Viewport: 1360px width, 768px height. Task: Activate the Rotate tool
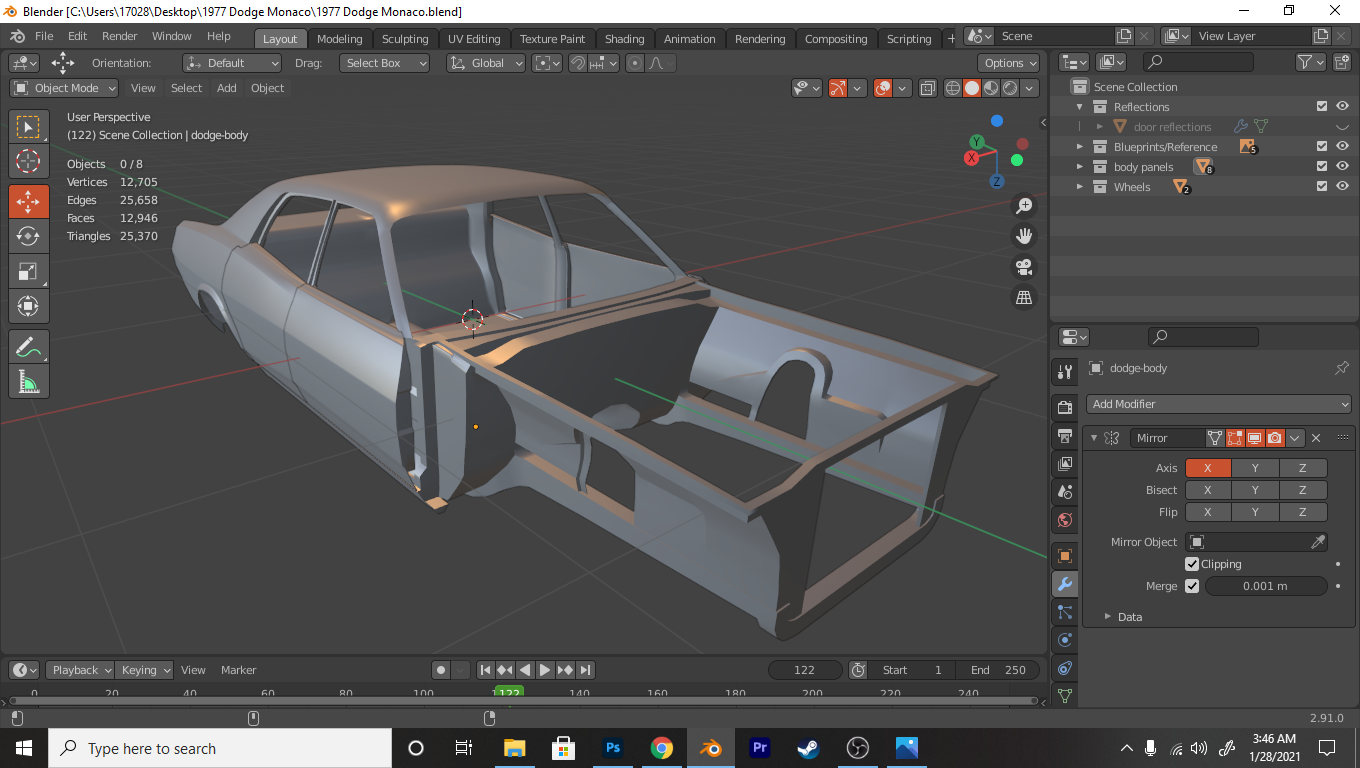click(28, 236)
